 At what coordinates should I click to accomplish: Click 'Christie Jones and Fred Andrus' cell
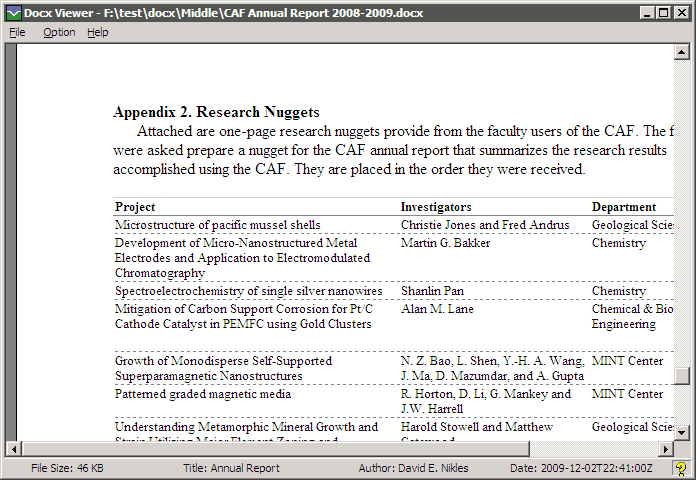[485, 225]
